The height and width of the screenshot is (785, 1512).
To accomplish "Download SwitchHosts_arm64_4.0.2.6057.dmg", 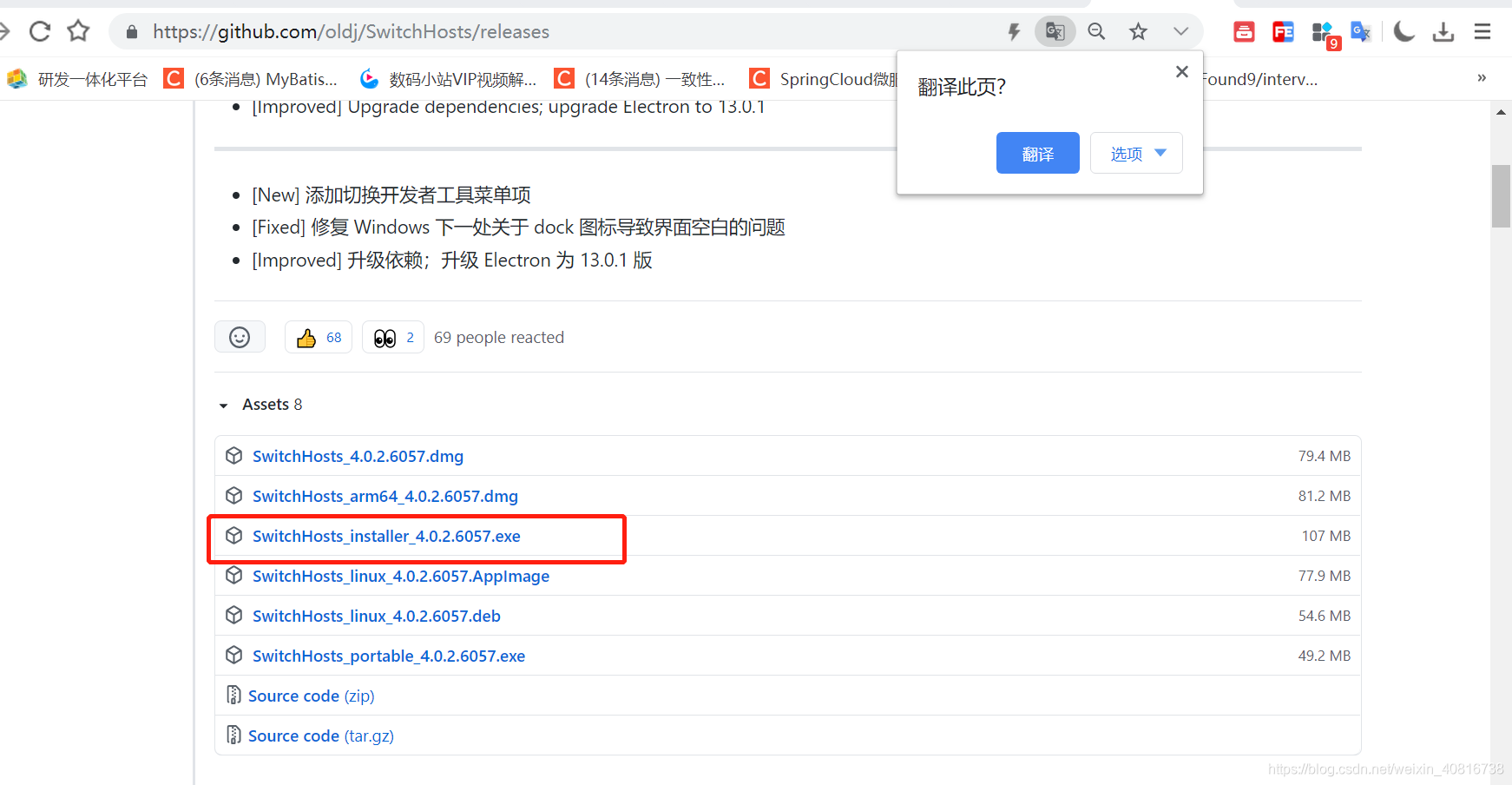I will pyautogui.click(x=385, y=496).
